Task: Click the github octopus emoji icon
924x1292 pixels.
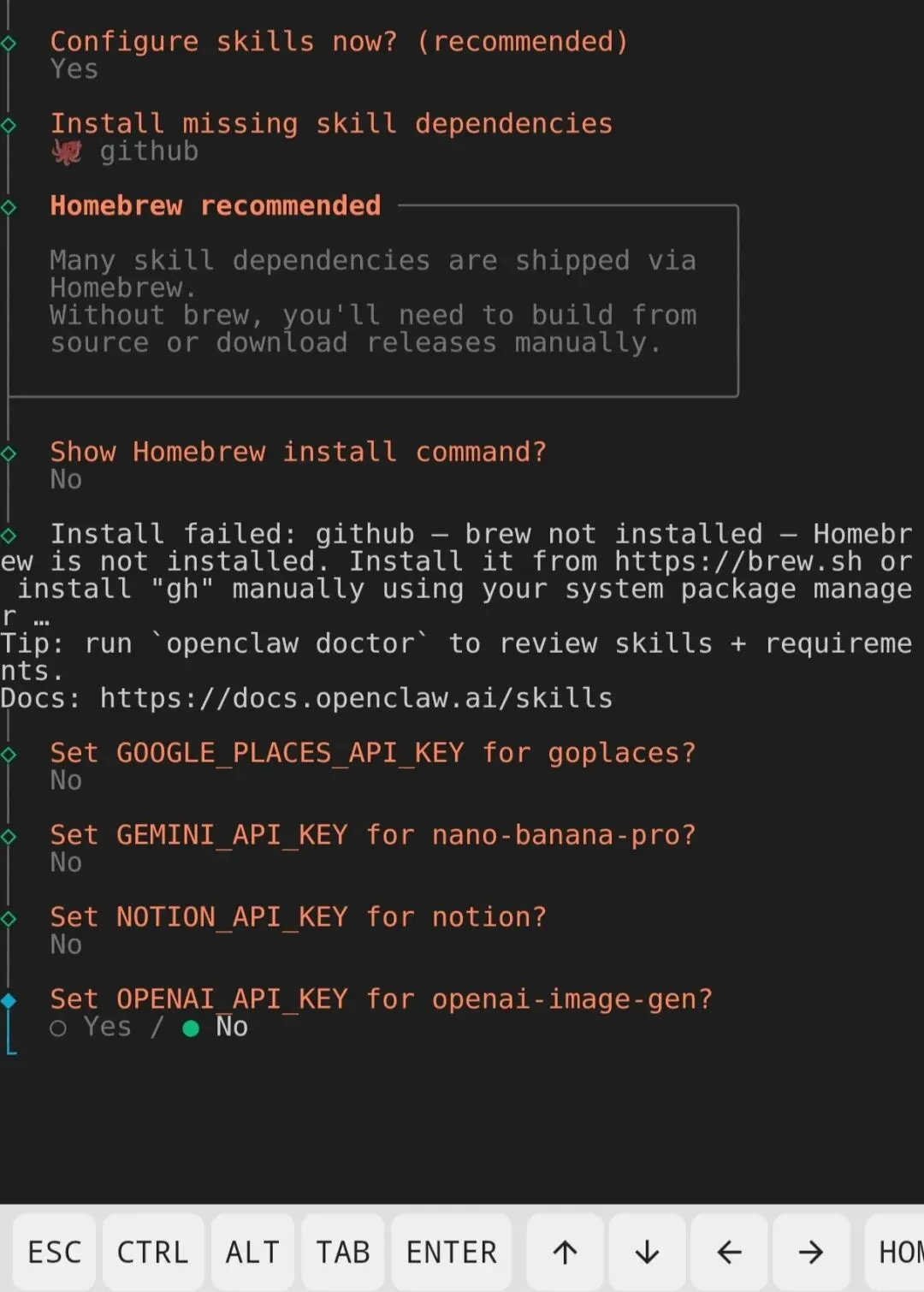Action: (67, 152)
